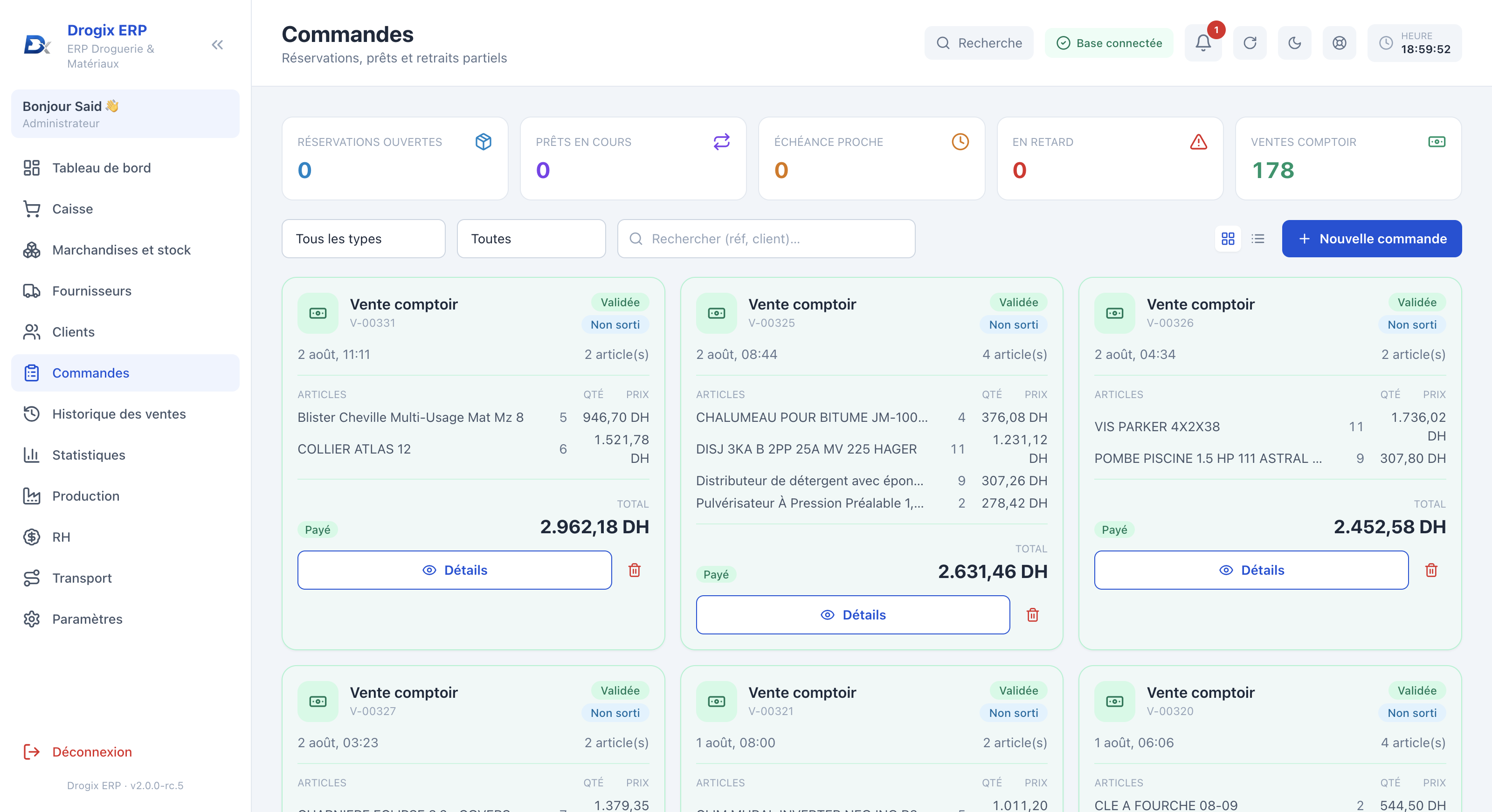Click the cash icon on order V-00331
1492x812 pixels.
tap(318, 313)
